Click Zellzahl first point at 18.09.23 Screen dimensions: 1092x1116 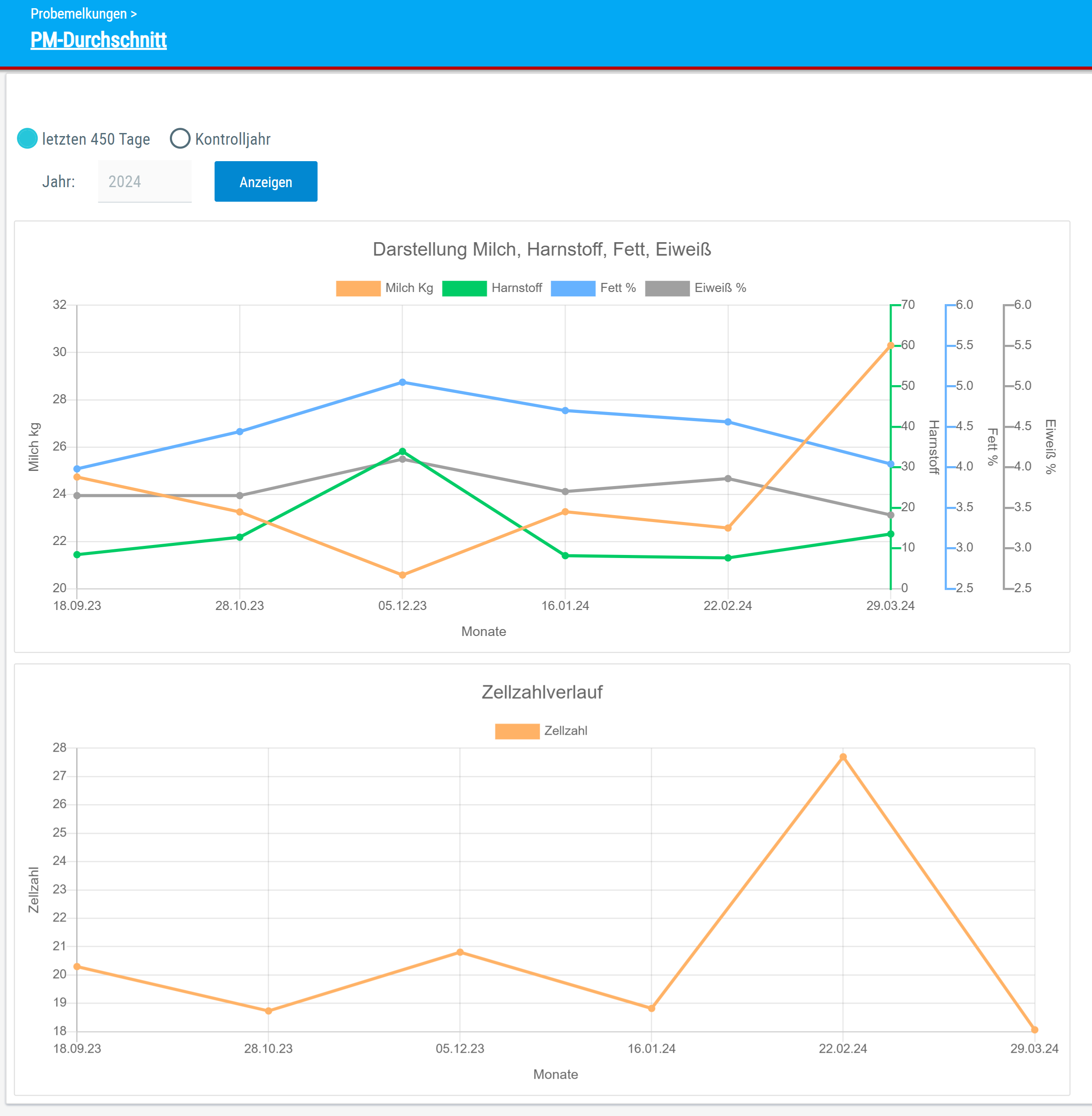click(77, 967)
